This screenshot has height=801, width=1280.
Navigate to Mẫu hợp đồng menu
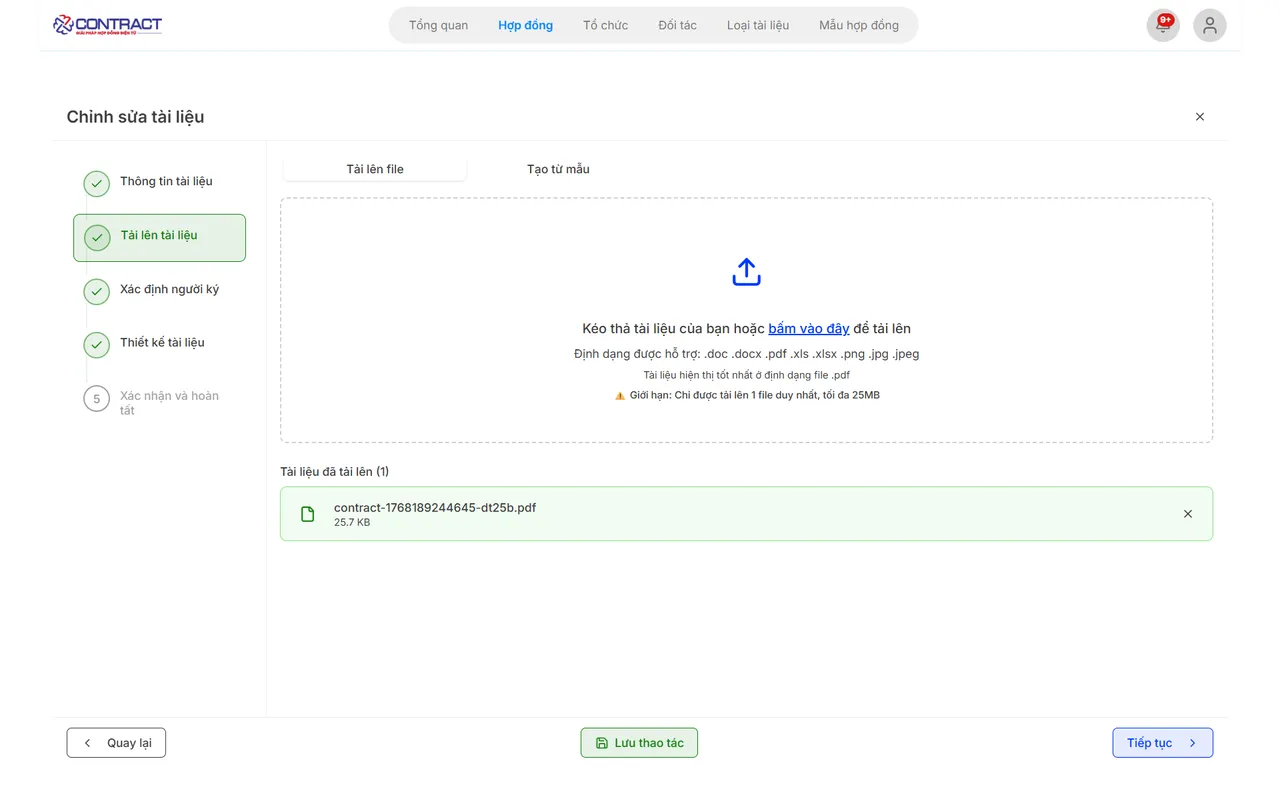point(858,25)
